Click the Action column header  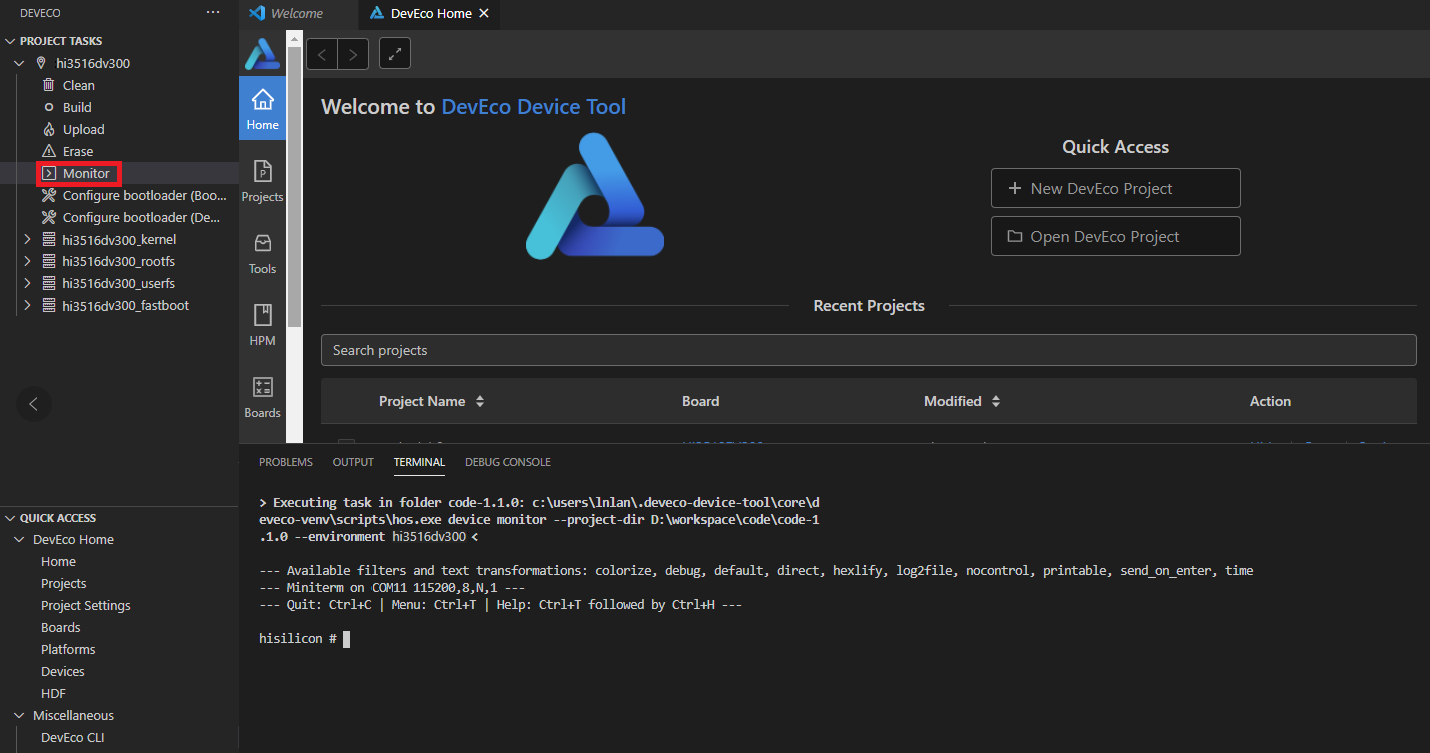[x=1270, y=401]
